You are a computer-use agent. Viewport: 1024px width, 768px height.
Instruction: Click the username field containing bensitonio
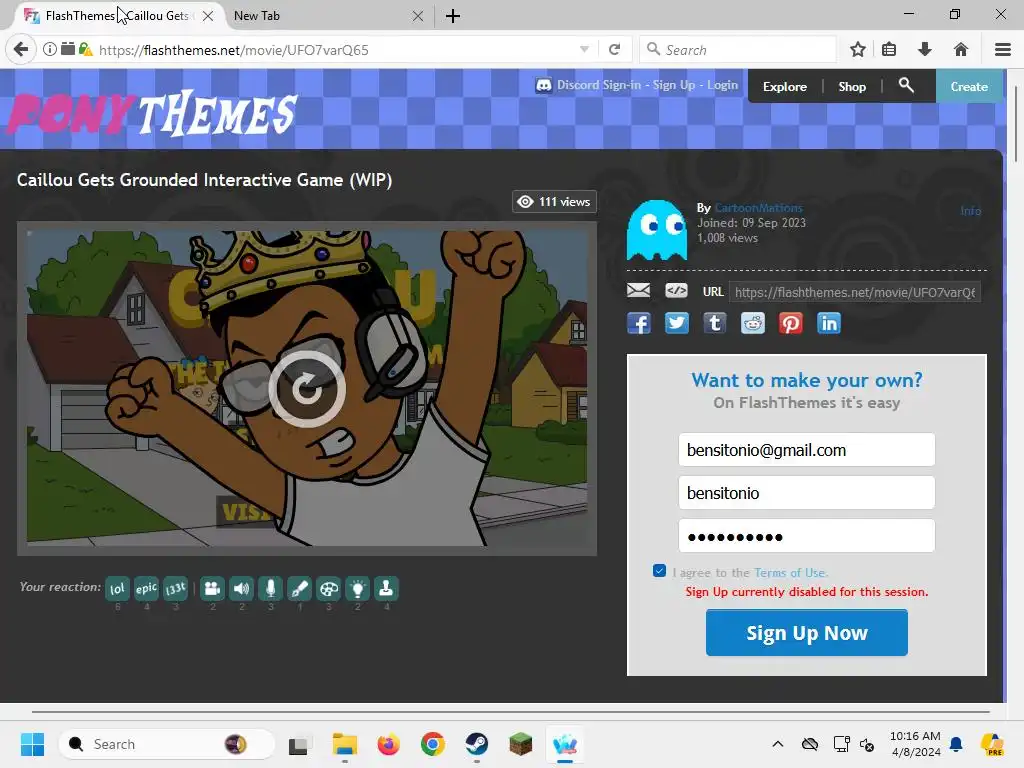pos(807,492)
